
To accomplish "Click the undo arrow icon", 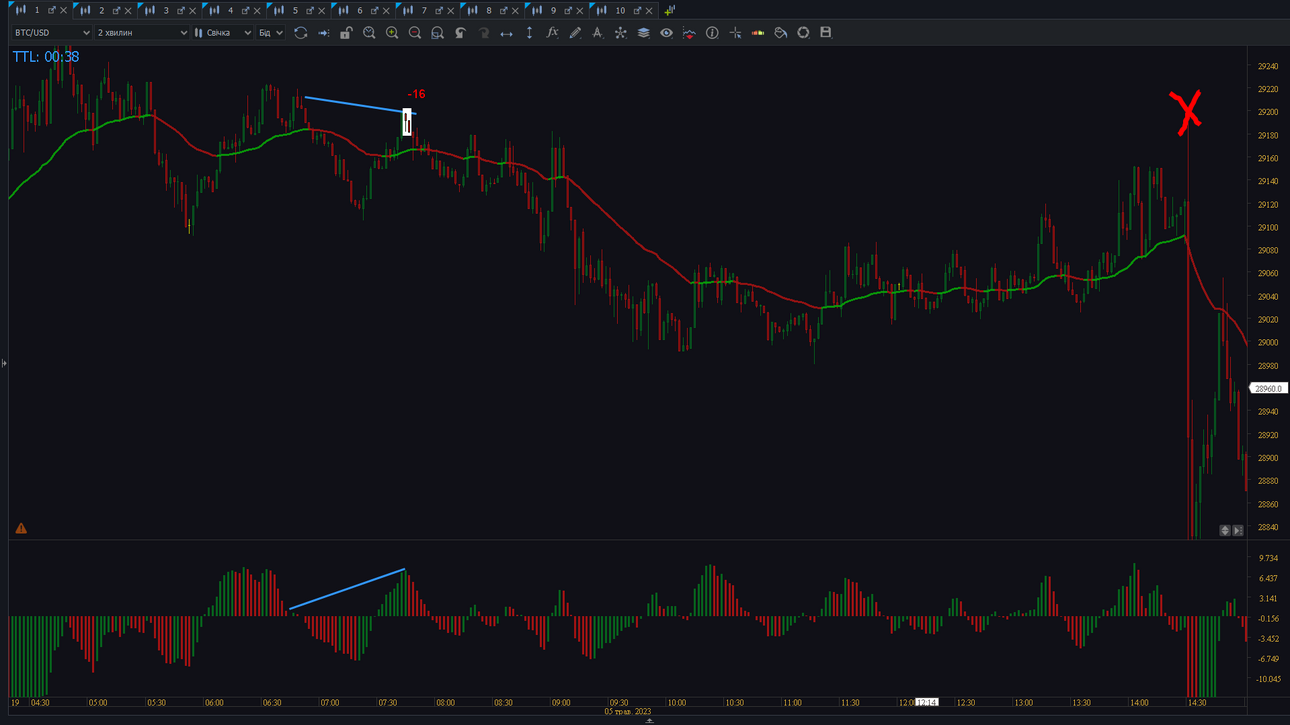I will [x=460, y=33].
